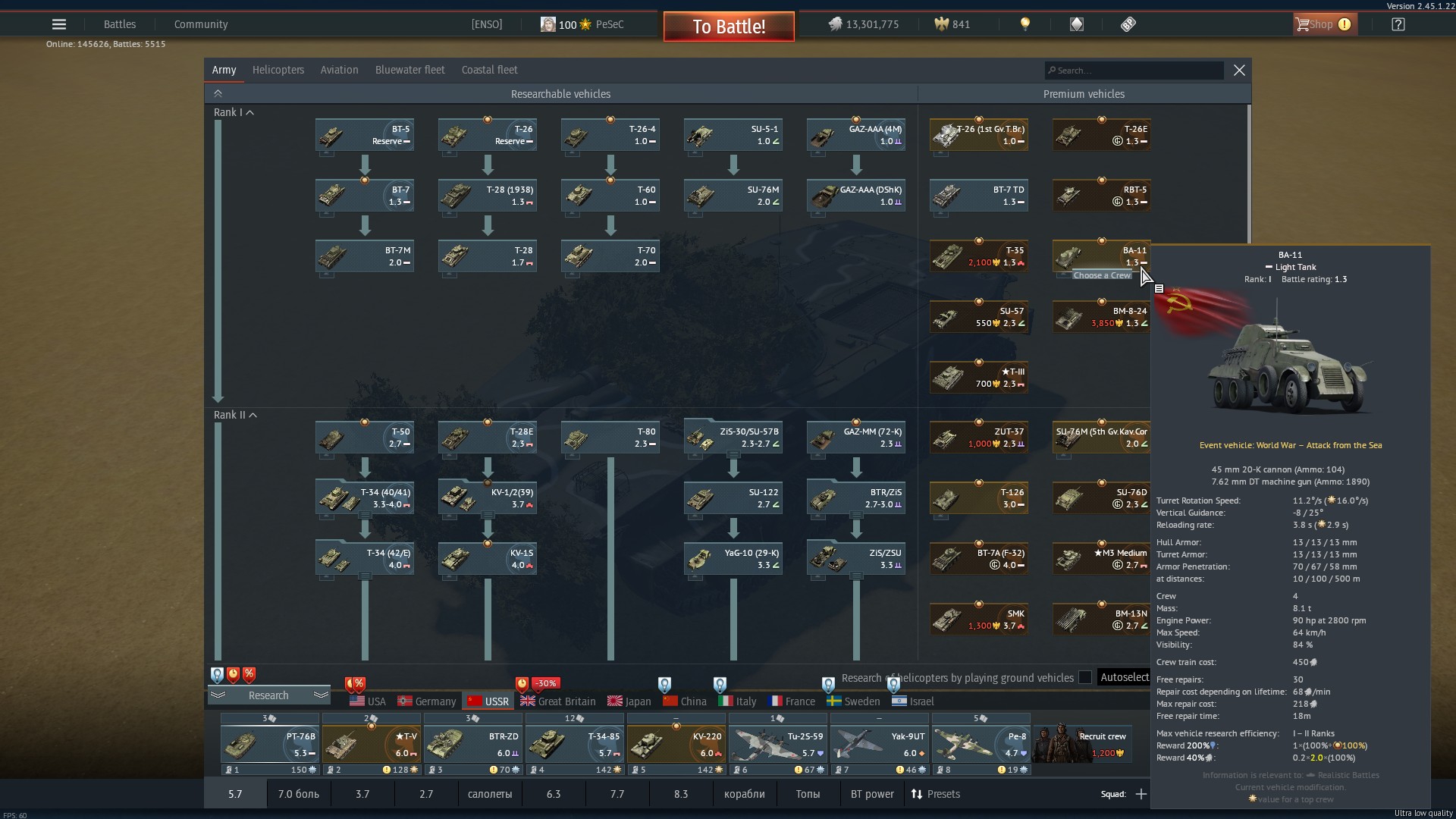Open the Shop cart icon
Screen dimensions: 1456x819
click(1303, 24)
